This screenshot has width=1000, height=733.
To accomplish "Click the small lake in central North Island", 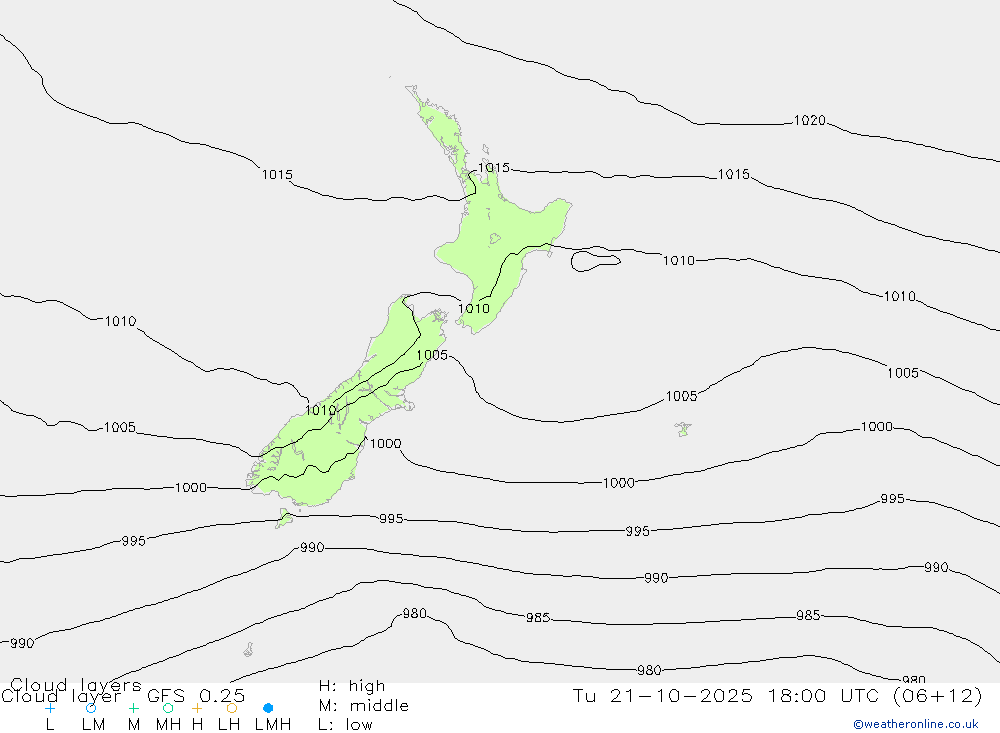I will tap(495, 239).
